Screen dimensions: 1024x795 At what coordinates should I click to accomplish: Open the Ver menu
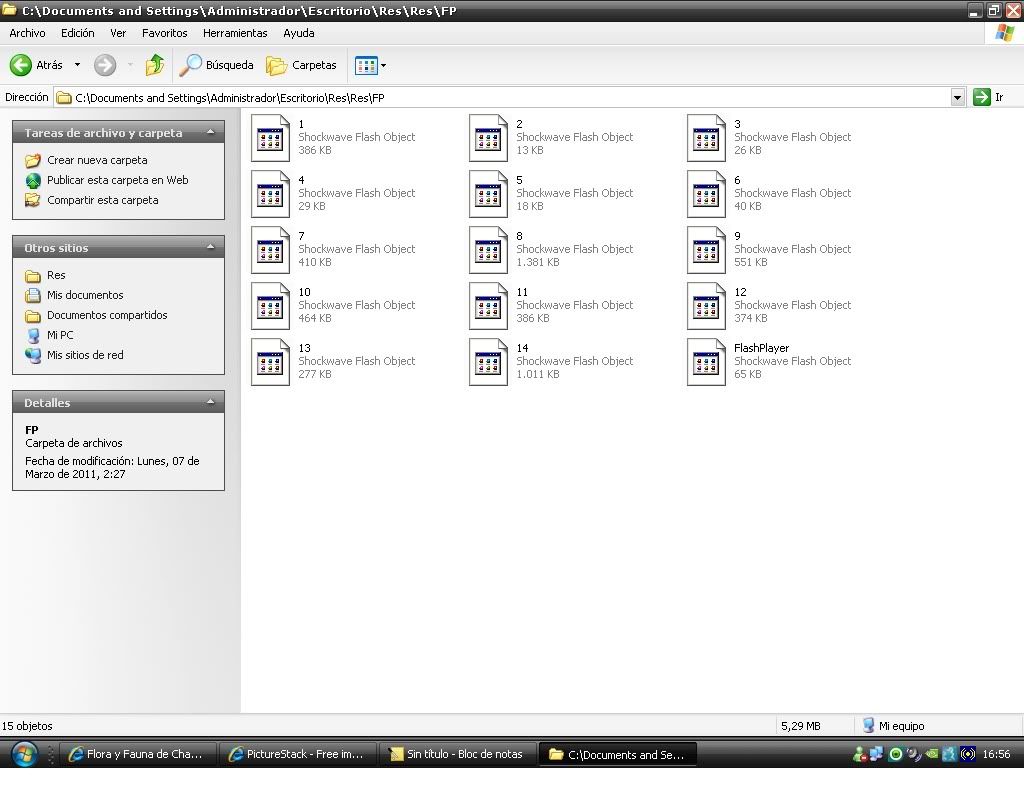(118, 33)
